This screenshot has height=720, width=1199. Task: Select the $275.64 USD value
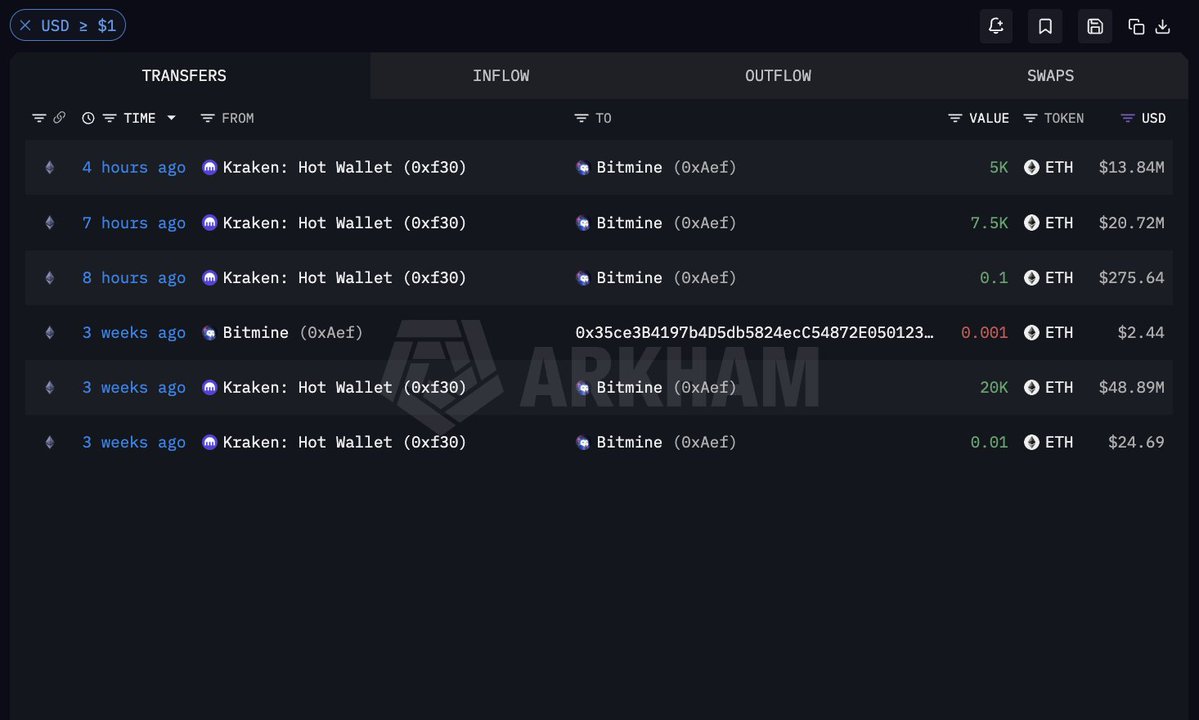pos(1131,277)
